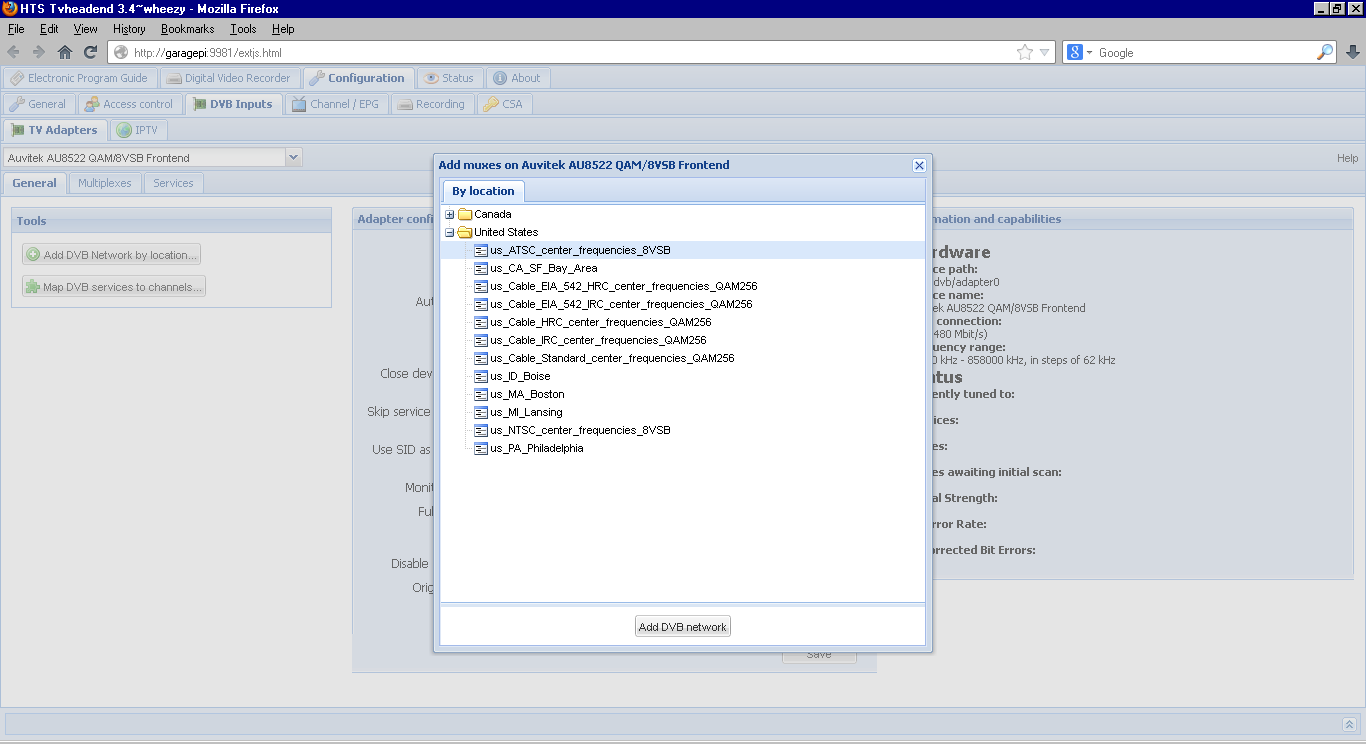Click the back navigation arrow
This screenshot has width=1366, height=744.
pyautogui.click(x=12, y=52)
